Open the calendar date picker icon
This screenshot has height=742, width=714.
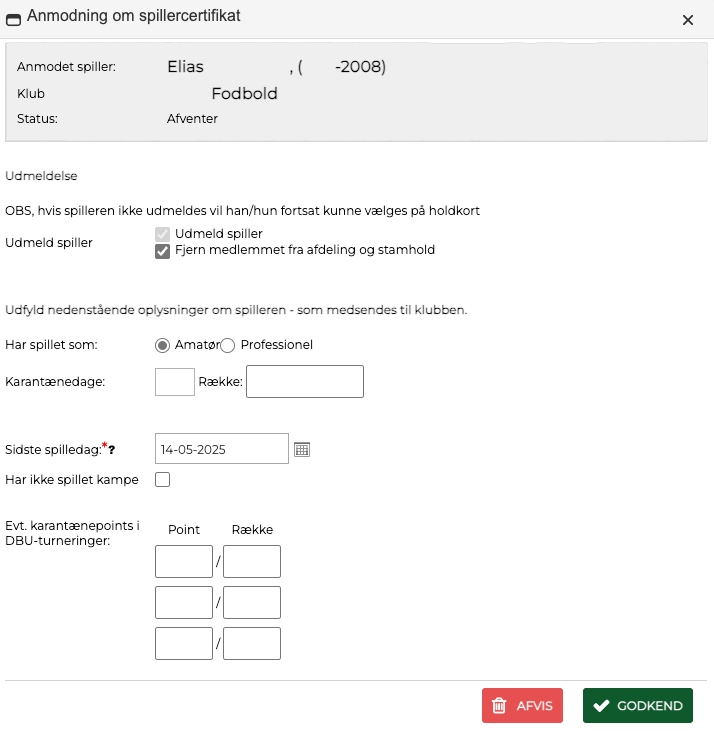(302, 450)
